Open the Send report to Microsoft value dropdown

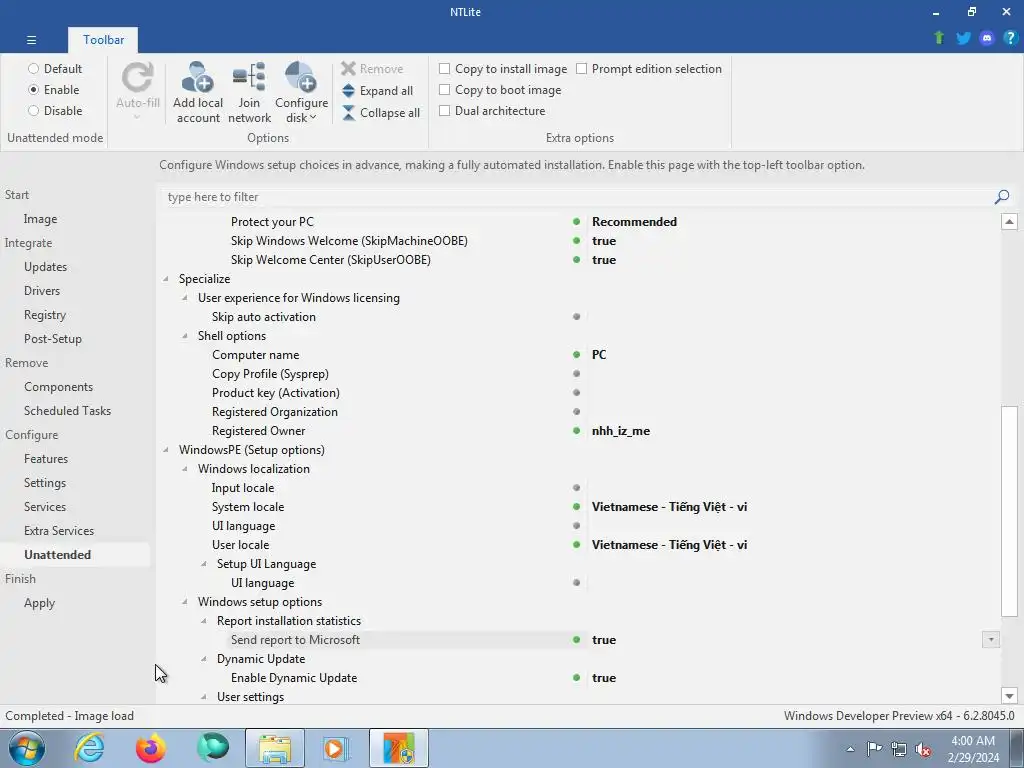pos(991,640)
